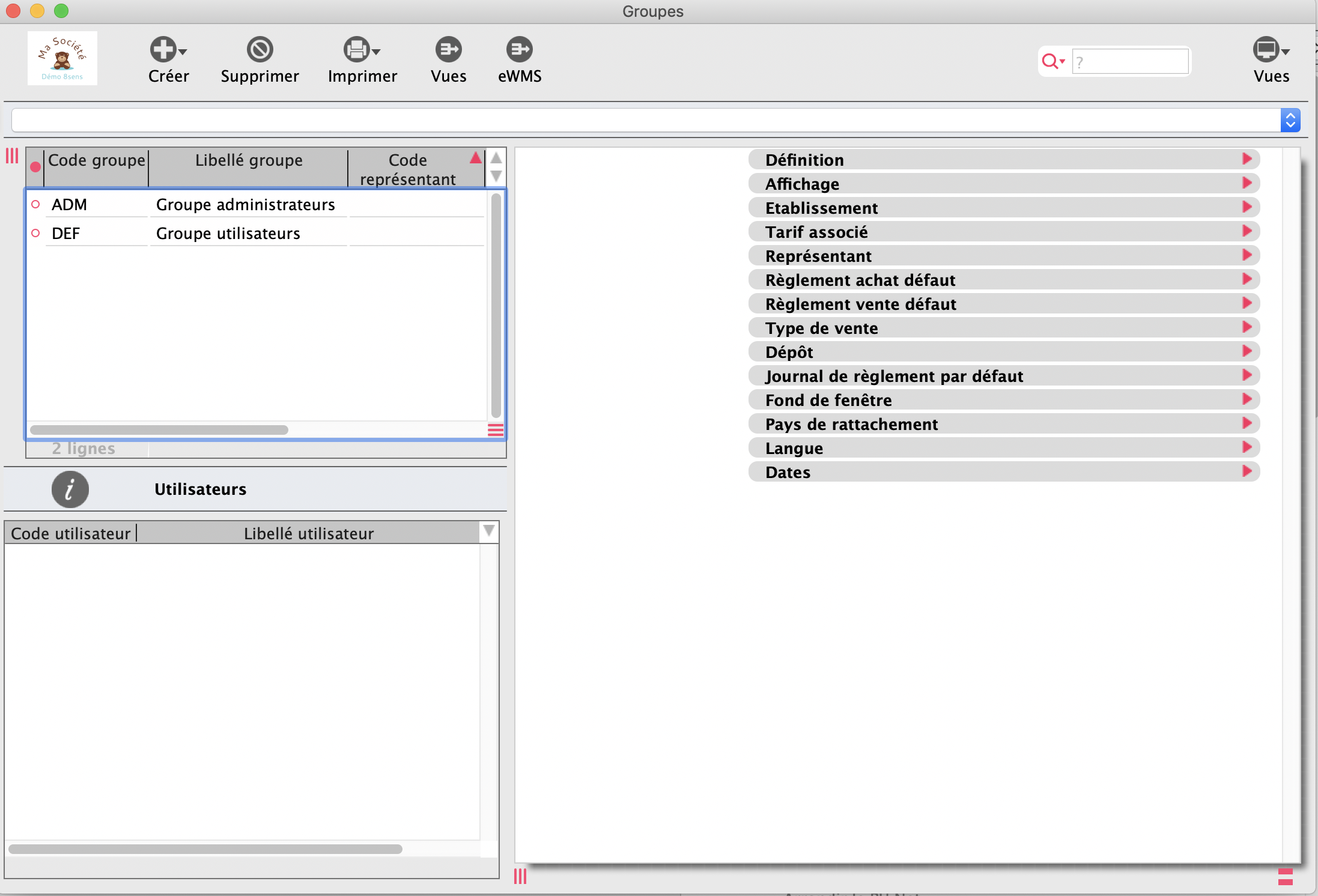
Task: Click the Ma Société bear logo
Action: (x=62, y=58)
